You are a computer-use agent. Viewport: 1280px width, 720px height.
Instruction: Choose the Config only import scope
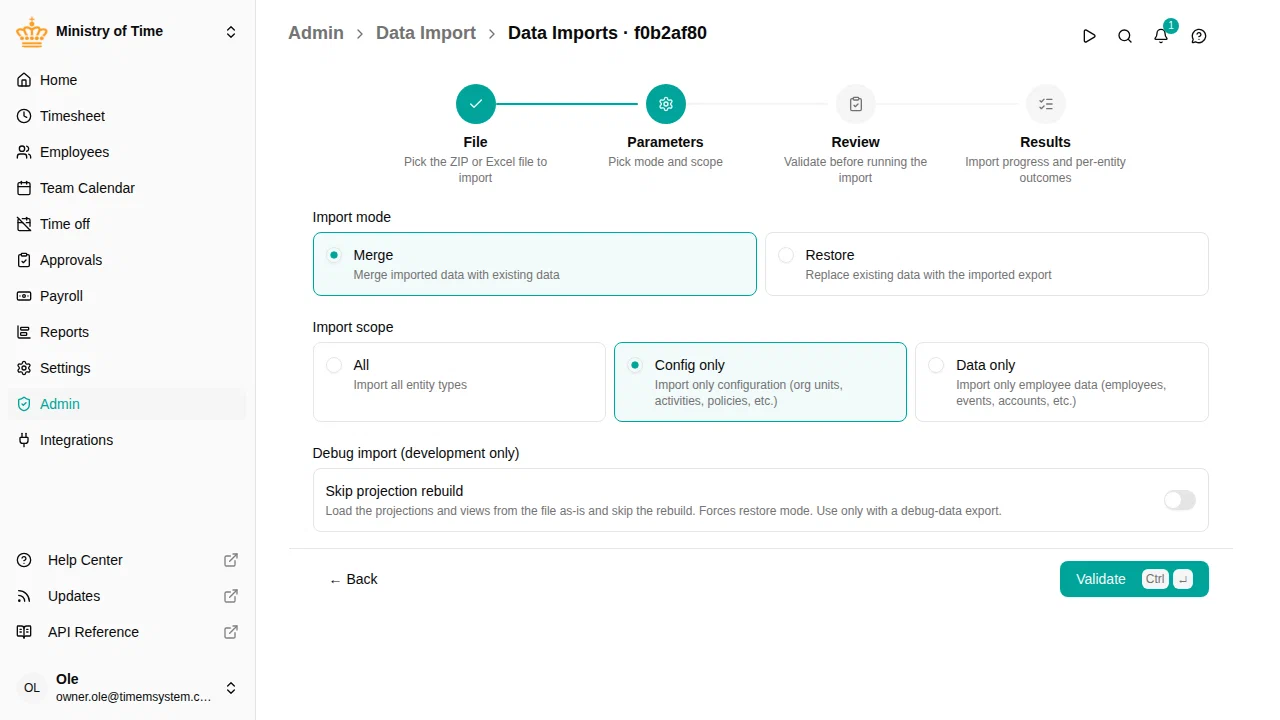click(760, 382)
